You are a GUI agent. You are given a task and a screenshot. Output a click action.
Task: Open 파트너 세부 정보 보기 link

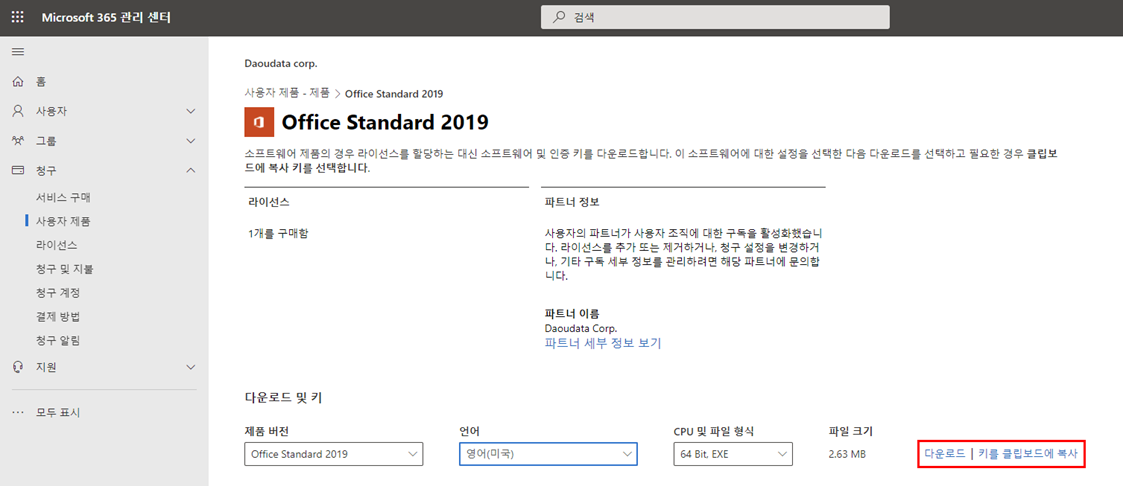pyautogui.click(x=603, y=343)
